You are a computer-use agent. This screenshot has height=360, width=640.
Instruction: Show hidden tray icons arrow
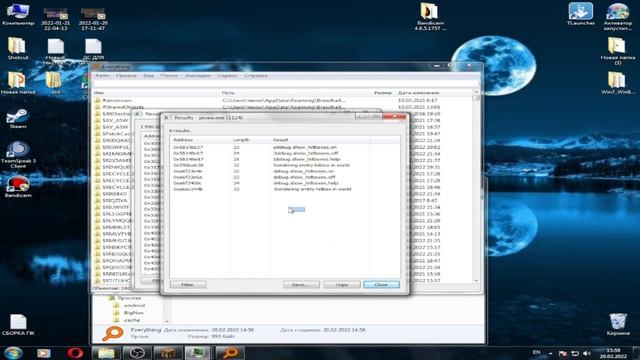tap(550, 353)
